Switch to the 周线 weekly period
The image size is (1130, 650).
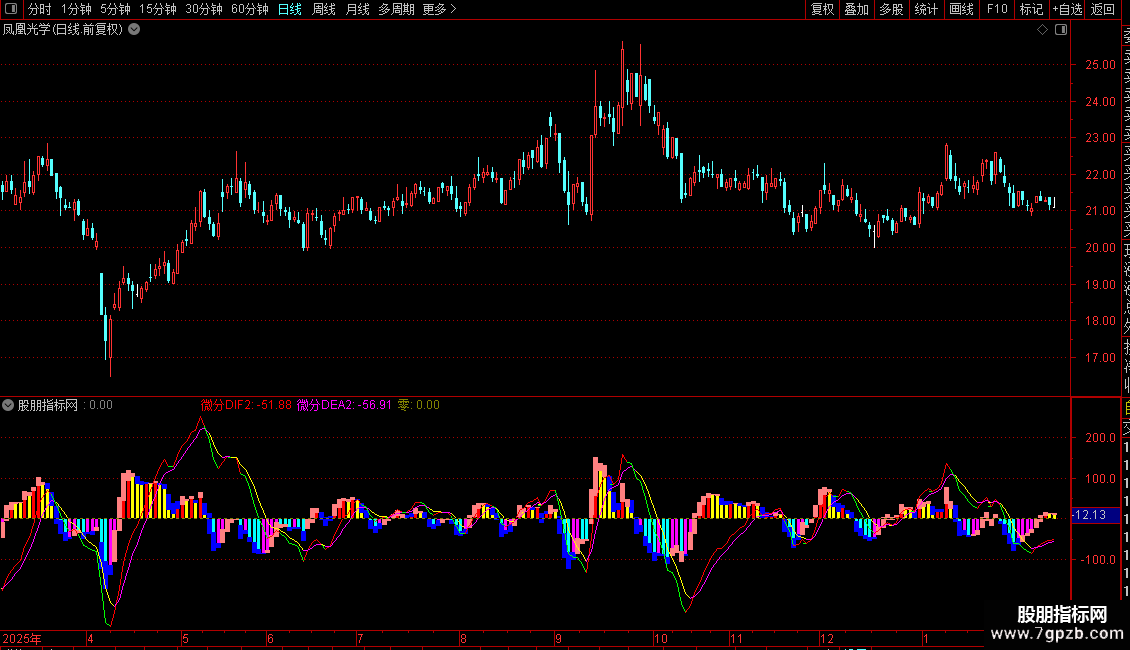324,10
